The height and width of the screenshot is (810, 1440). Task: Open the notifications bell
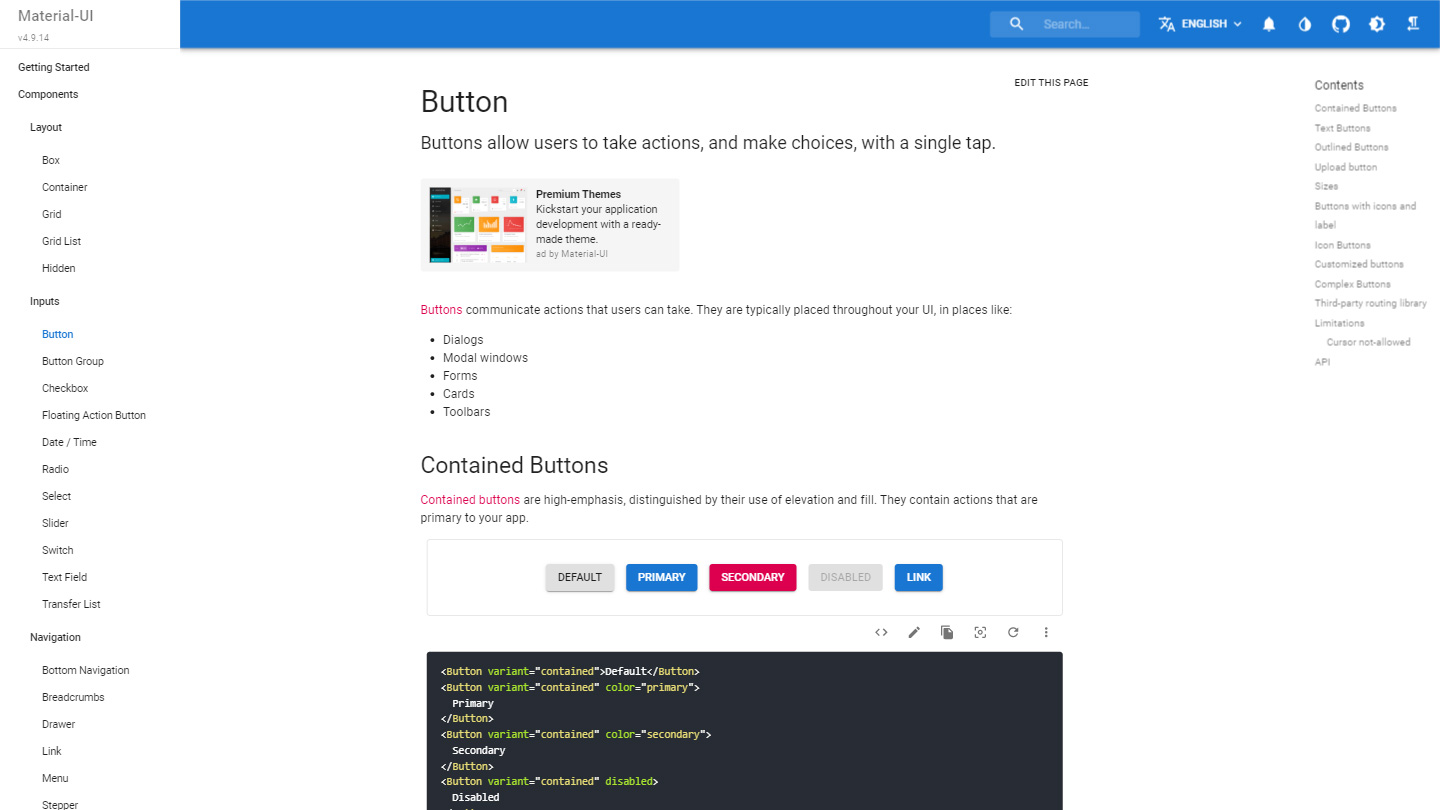click(x=1269, y=24)
